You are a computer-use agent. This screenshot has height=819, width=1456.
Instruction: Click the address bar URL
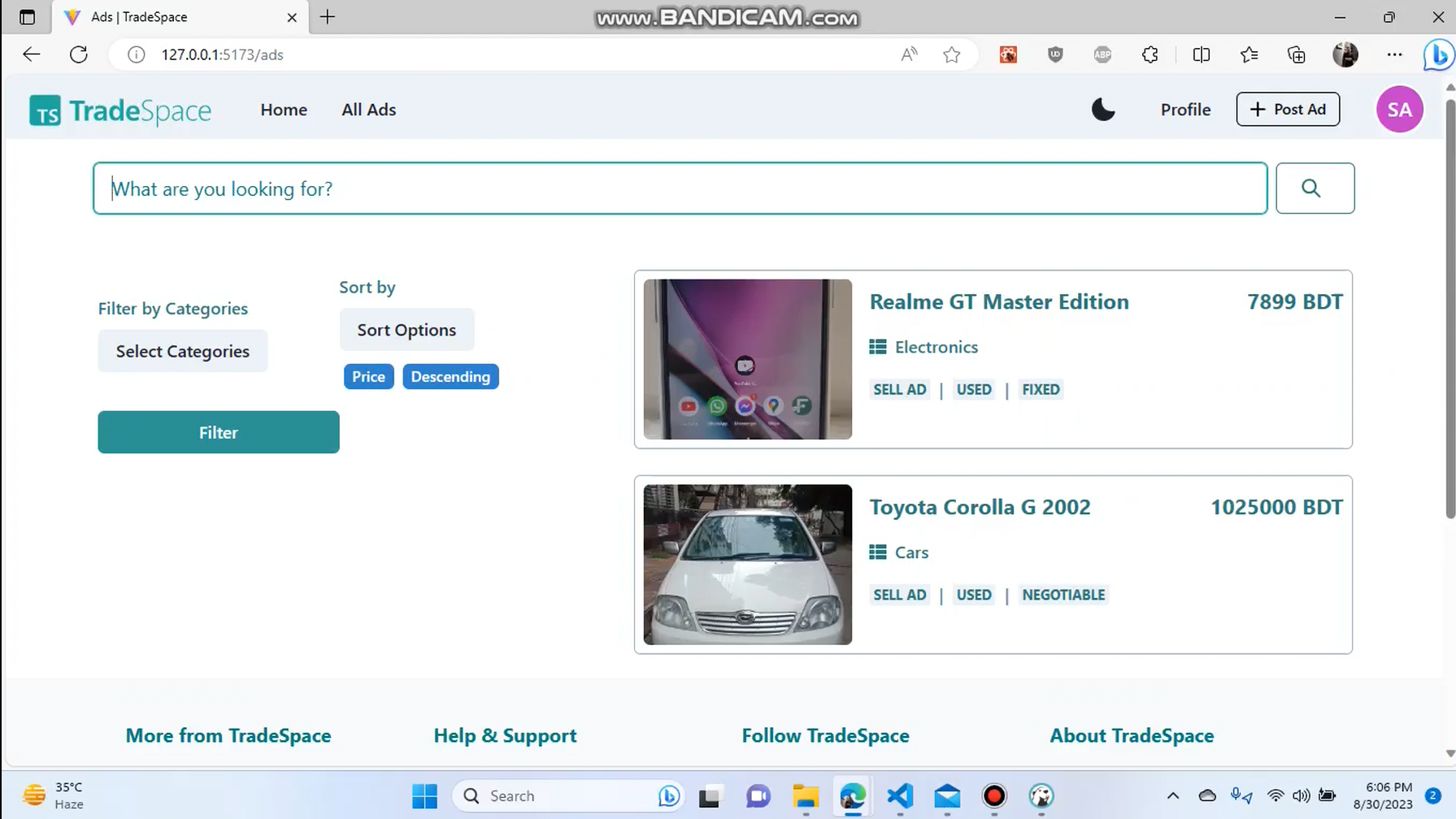222,54
